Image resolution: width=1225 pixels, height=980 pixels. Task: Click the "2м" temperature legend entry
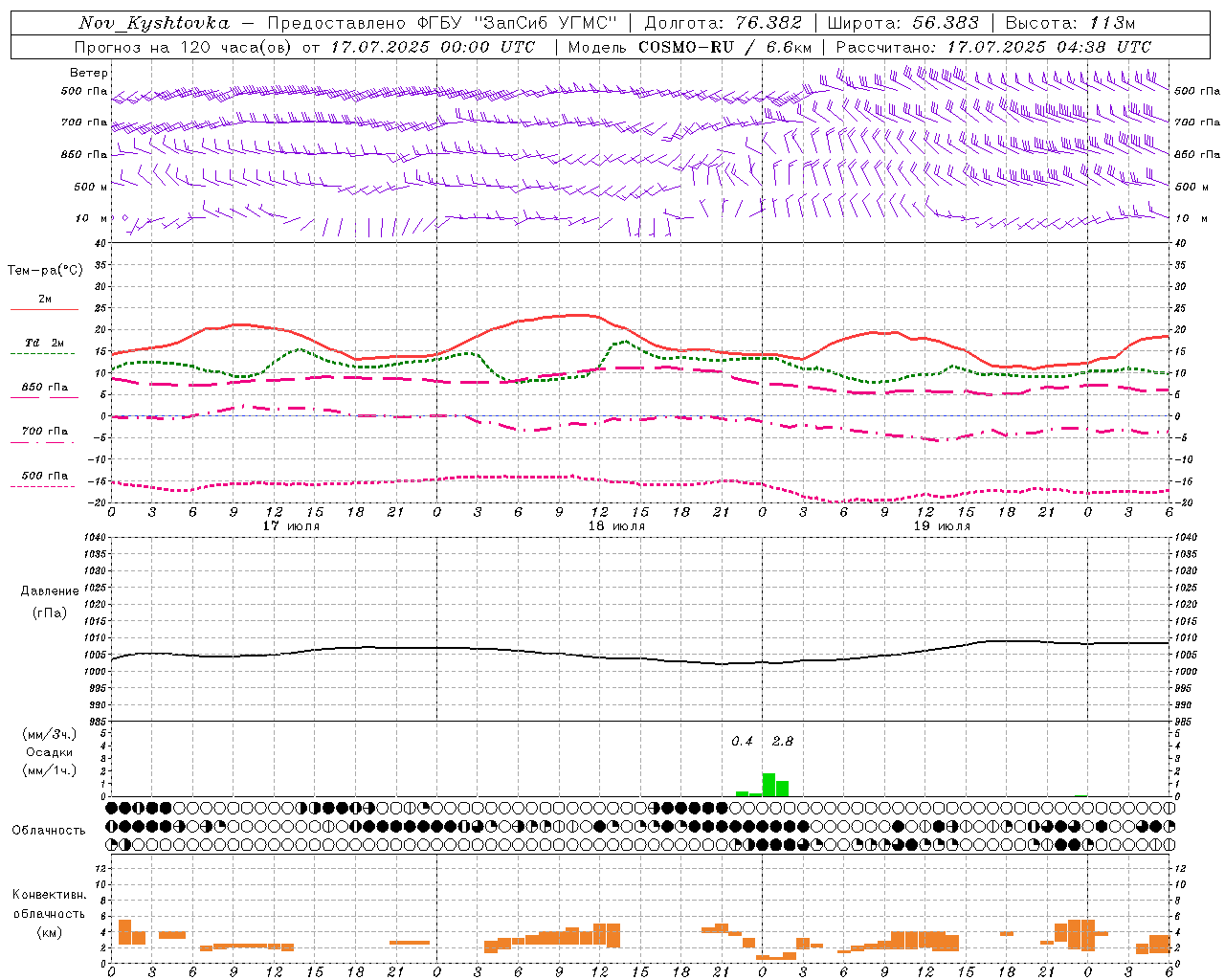tap(45, 299)
